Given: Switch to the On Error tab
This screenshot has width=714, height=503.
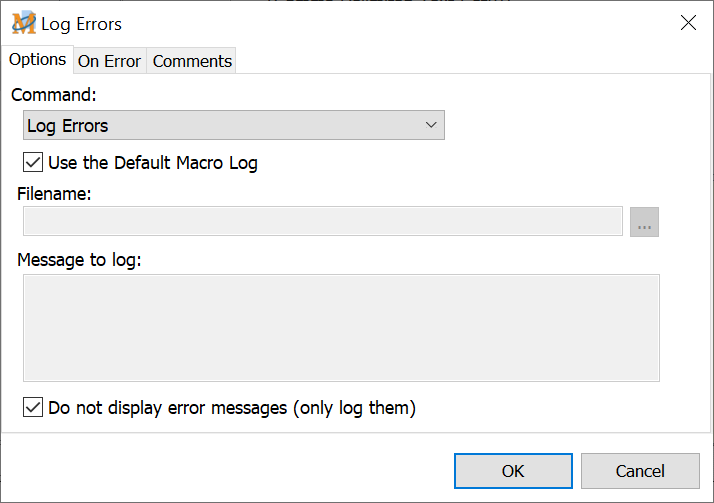Looking at the screenshot, I should tap(109, 61).
